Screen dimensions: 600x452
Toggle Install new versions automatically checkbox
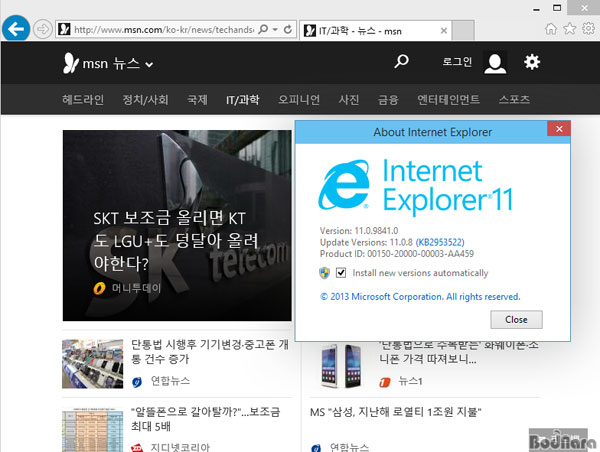click(x=341, y=273)
